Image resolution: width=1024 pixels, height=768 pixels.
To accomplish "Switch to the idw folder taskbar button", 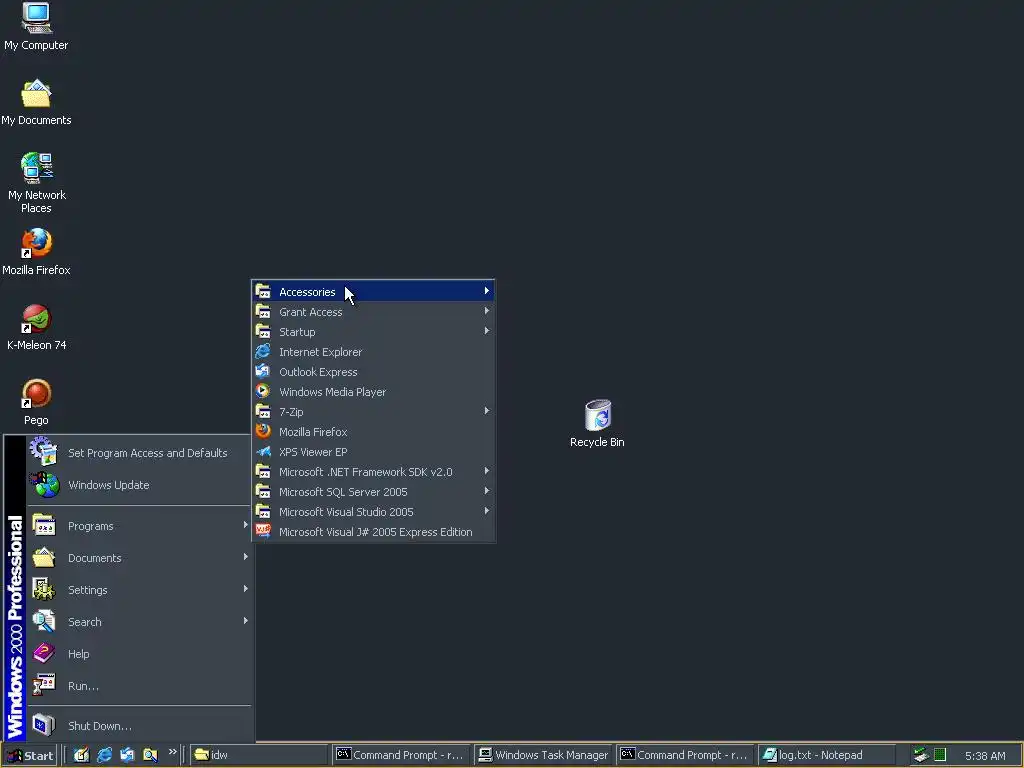I will (x=259, y=755).
